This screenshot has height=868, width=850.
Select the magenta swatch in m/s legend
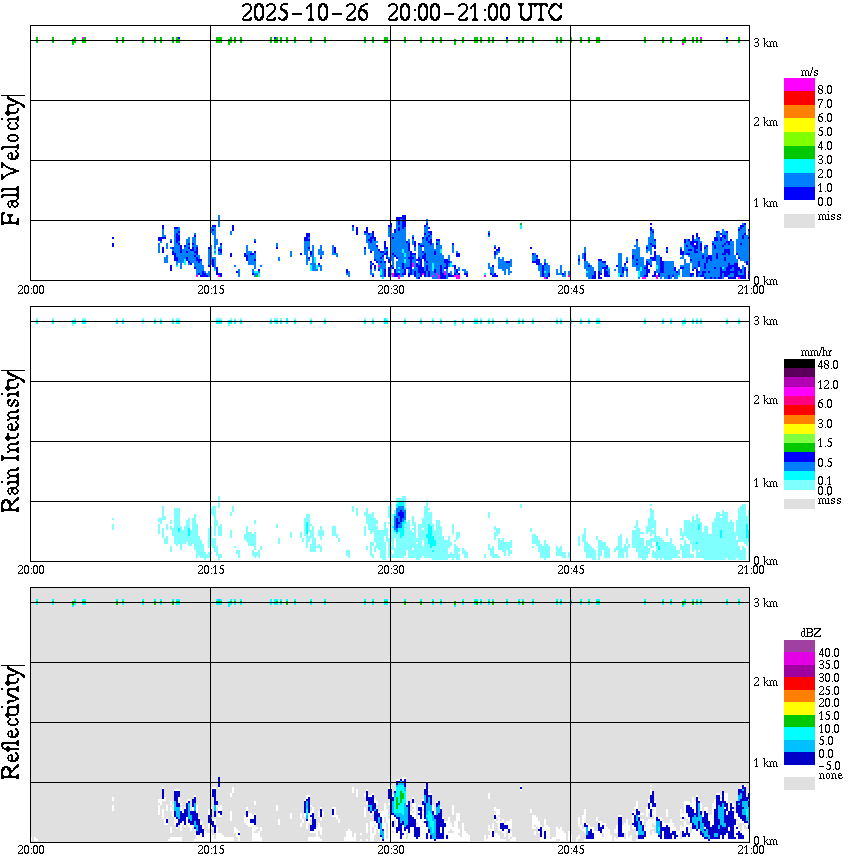[799, 84]
